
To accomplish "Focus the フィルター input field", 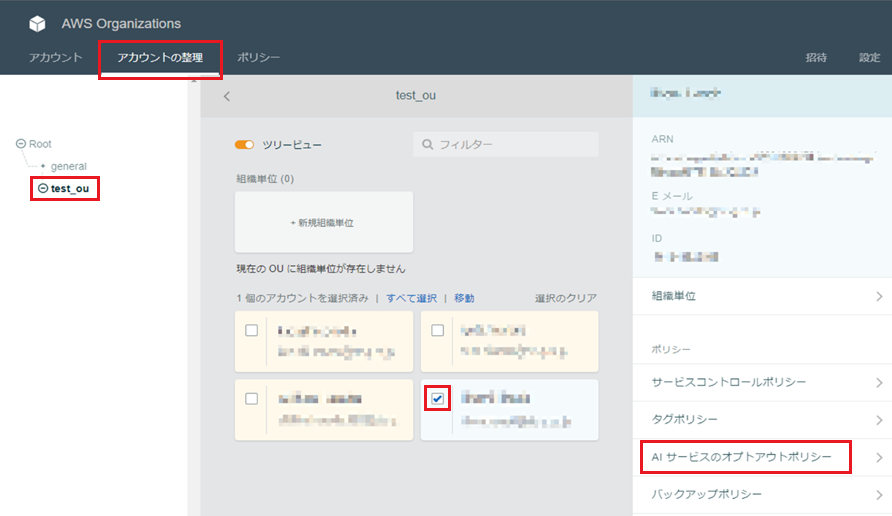I will pyautogui.click(x=506, y=145).
